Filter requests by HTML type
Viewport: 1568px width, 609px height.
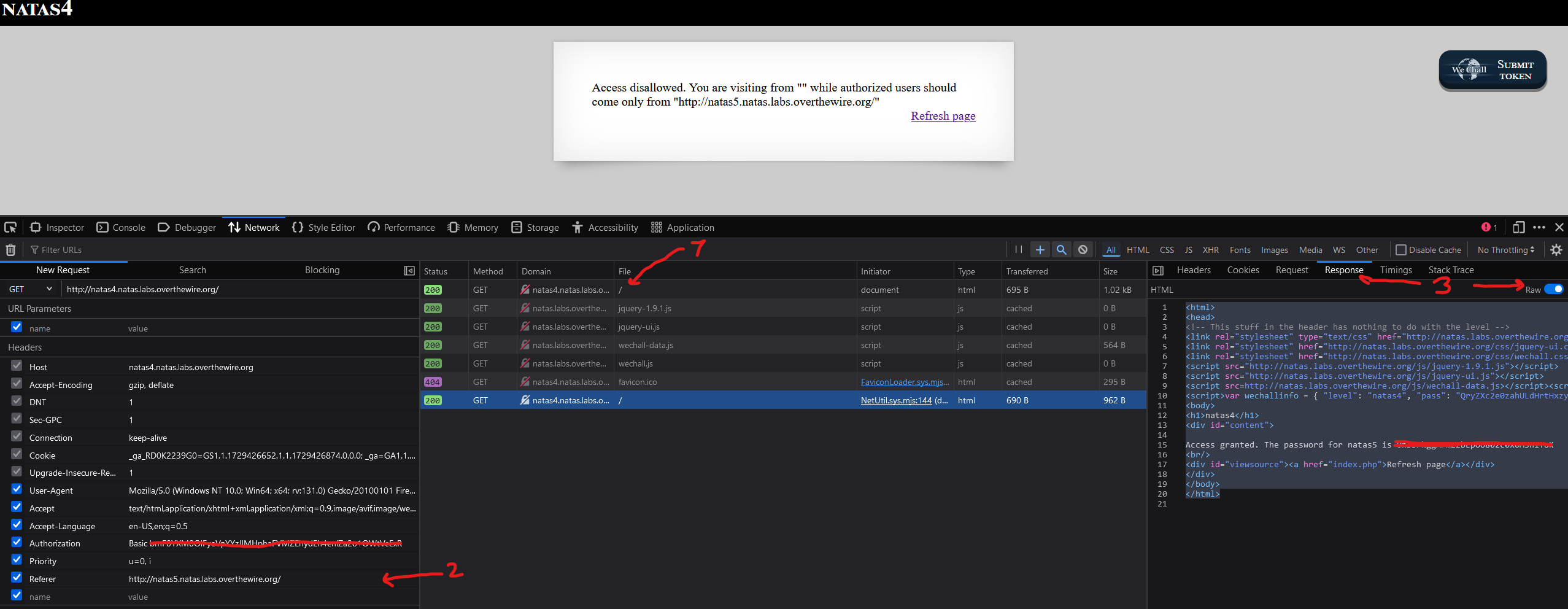(x=1138, y=250)
